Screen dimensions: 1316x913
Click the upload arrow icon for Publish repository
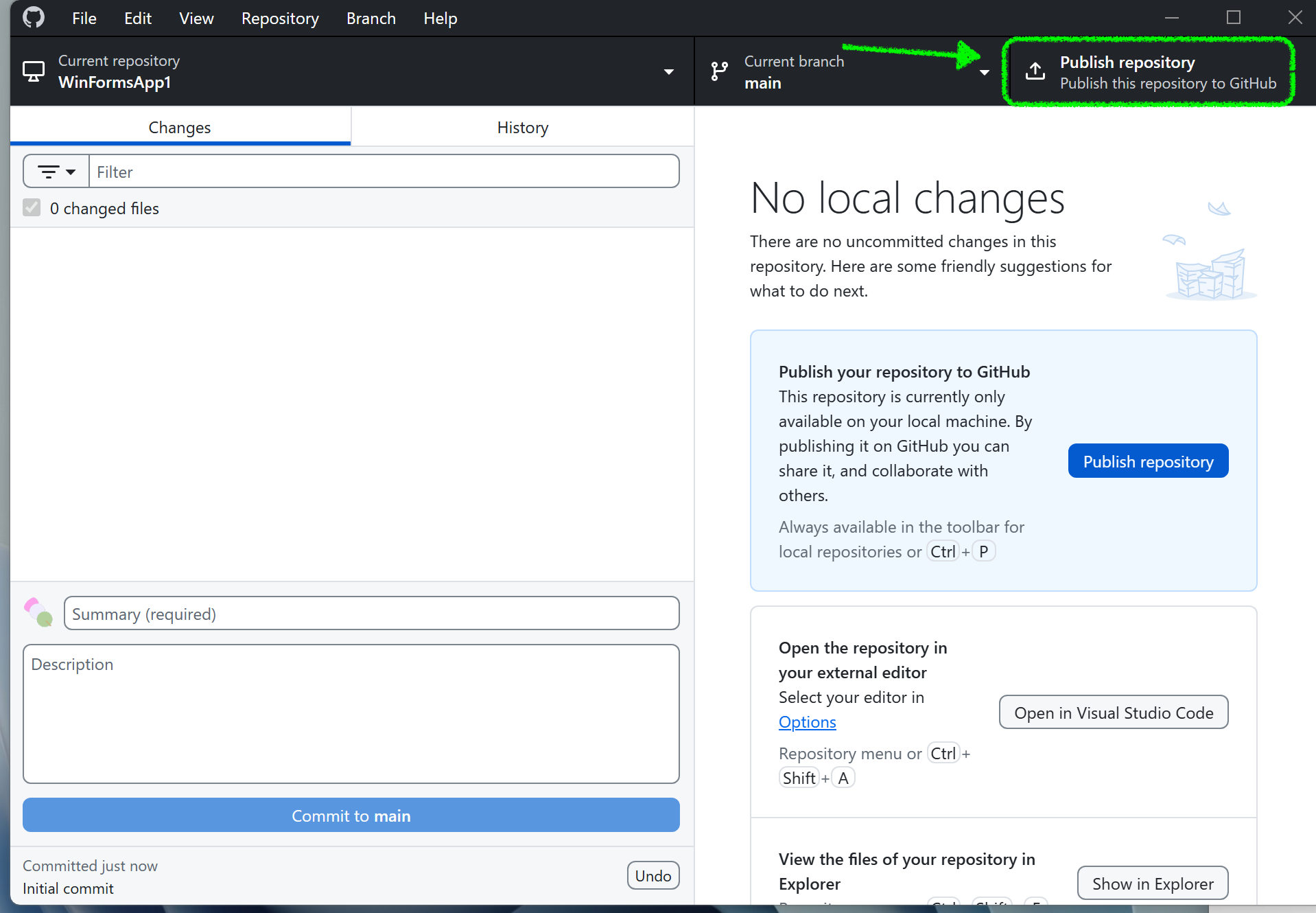[x=1035, y=71]
